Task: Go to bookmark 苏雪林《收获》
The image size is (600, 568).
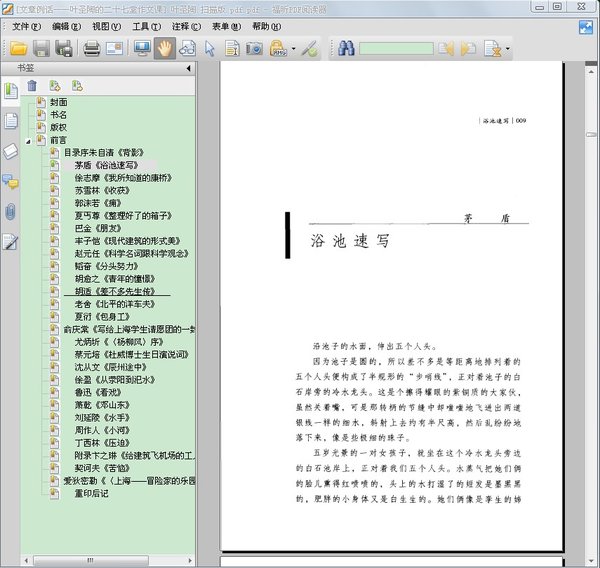Action: click(103, 191)
